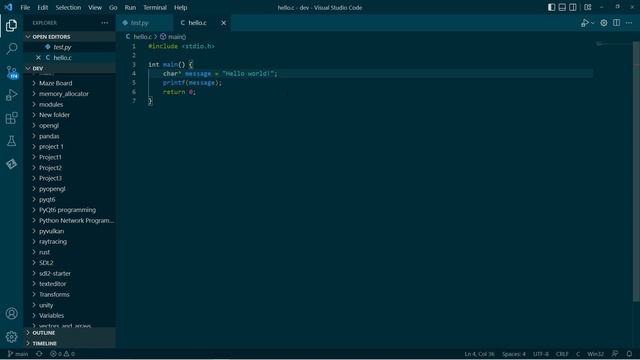Open the Edit menu

(x=42, y=7)
